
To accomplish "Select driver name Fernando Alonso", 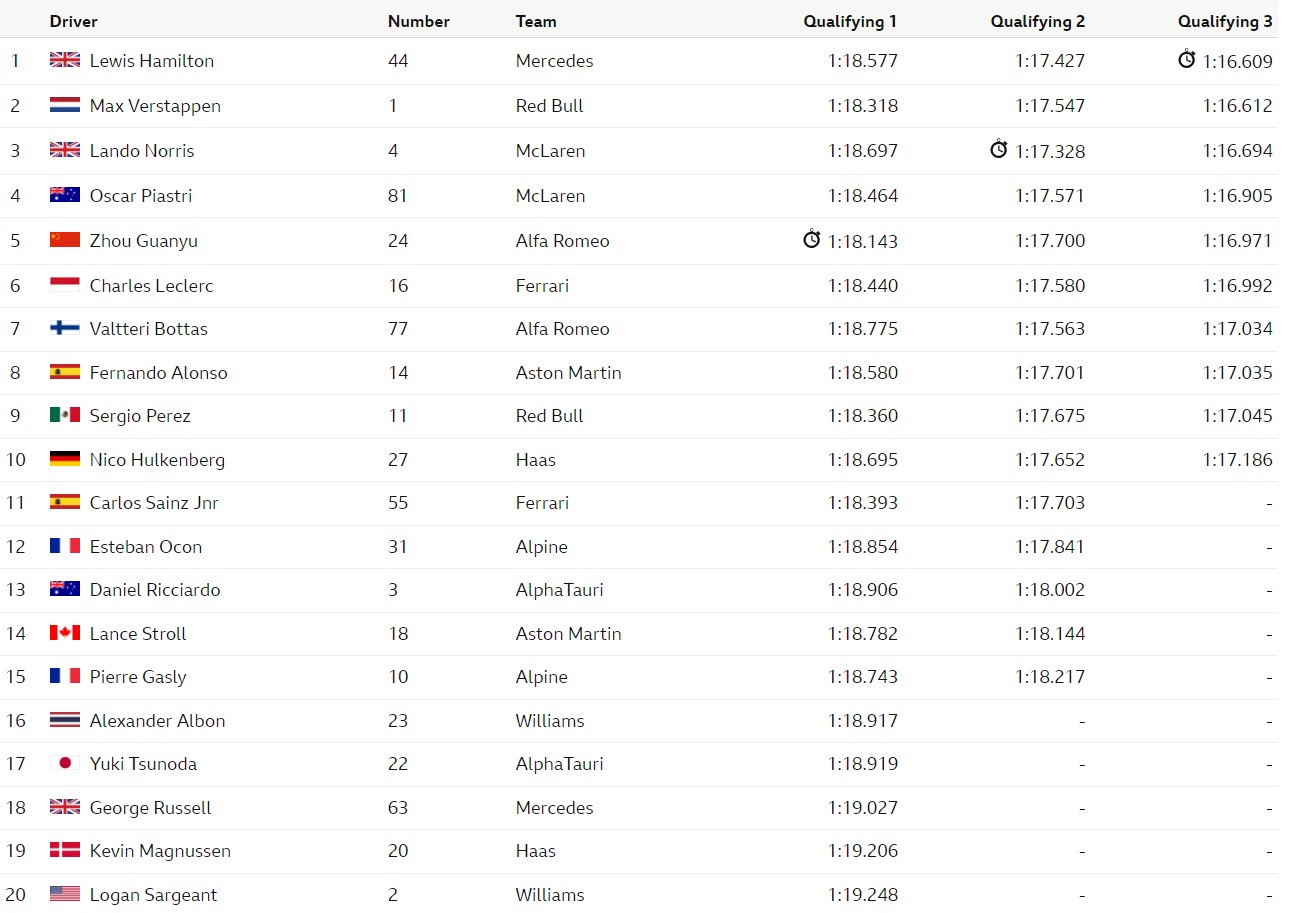I will [x=159, y=372].
